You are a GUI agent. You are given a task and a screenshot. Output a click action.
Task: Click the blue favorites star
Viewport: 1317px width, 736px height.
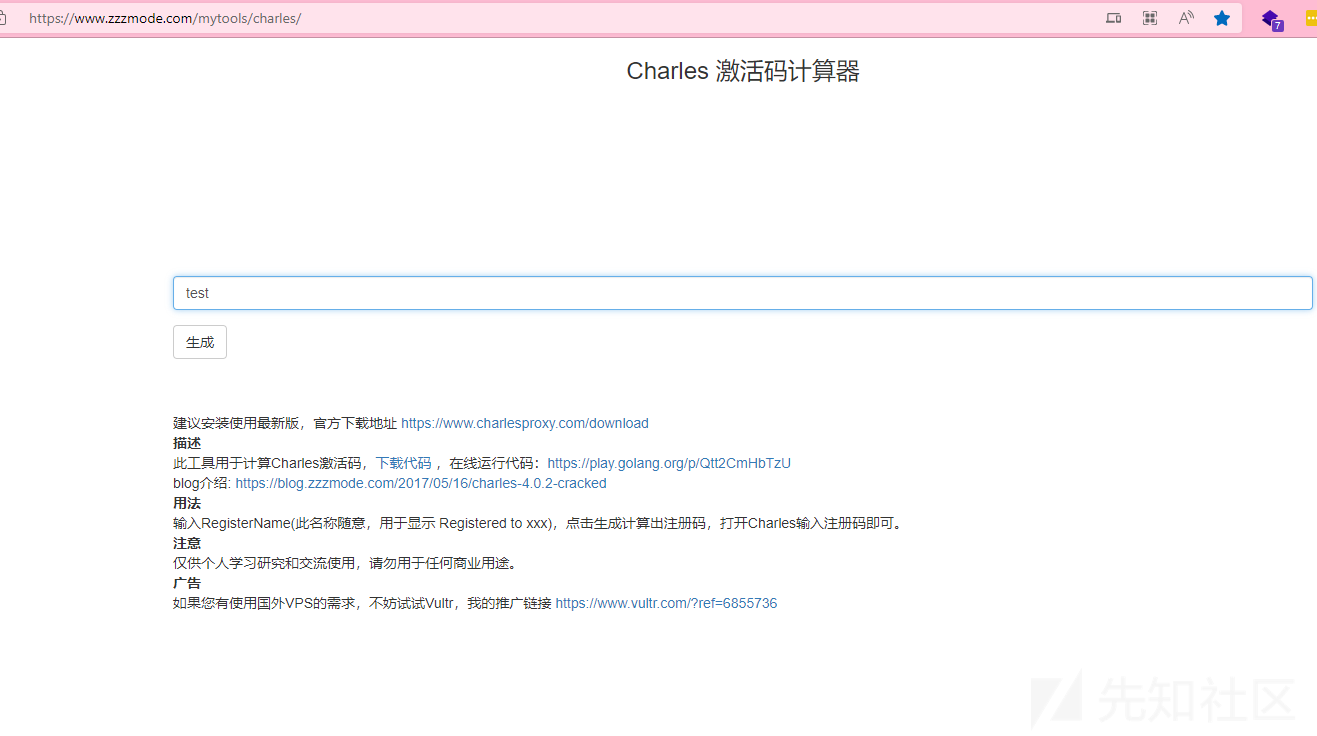1222,18
